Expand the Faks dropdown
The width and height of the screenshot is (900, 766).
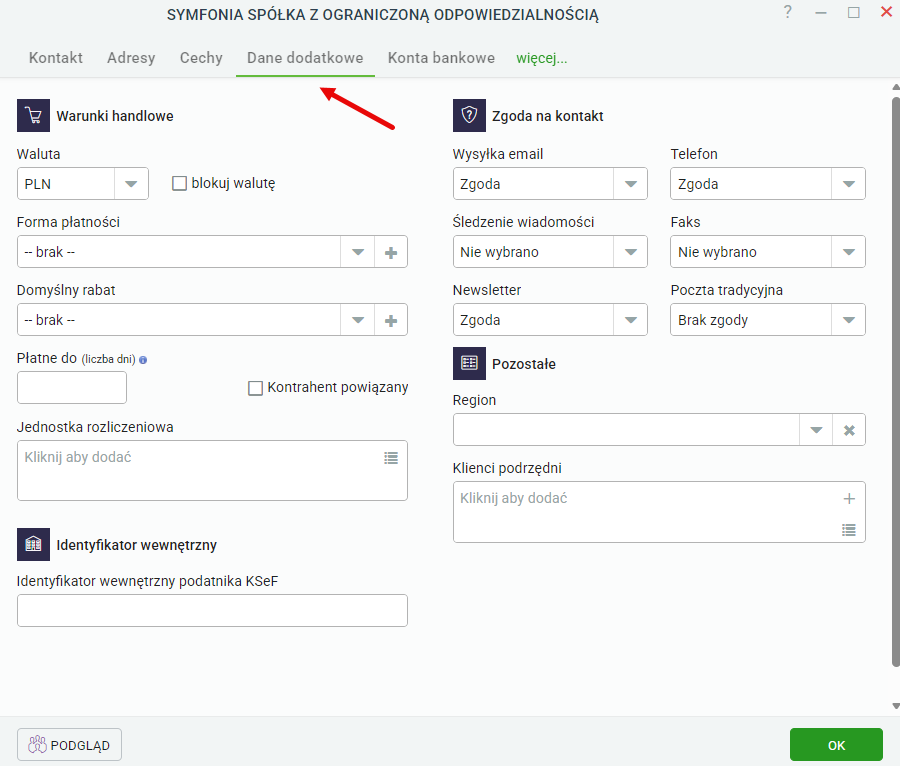coord(848,252)
